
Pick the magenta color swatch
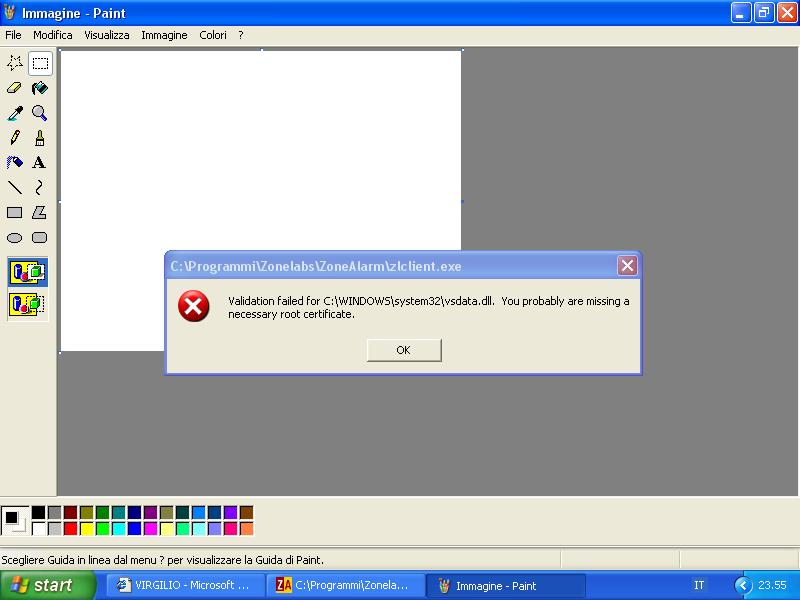(x=151, y=528)
